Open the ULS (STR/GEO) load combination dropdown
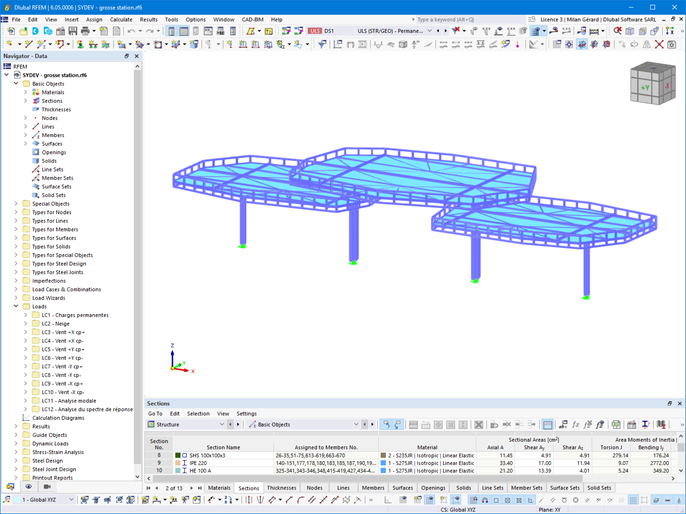Viewport: 686px width, 514px height. click(429, 31)
